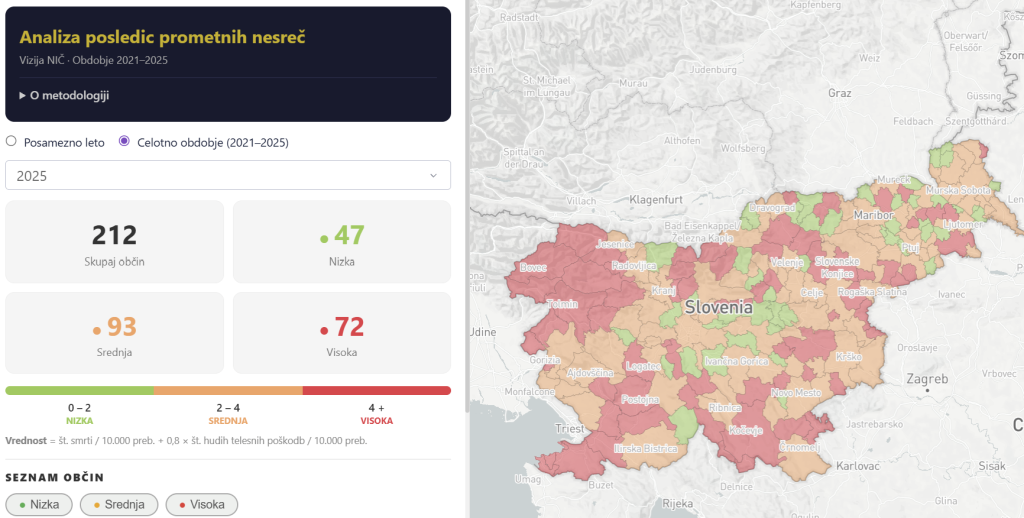Click the 72 Visoka stat card
1024x518 pixels.
(x=342, y=332)
